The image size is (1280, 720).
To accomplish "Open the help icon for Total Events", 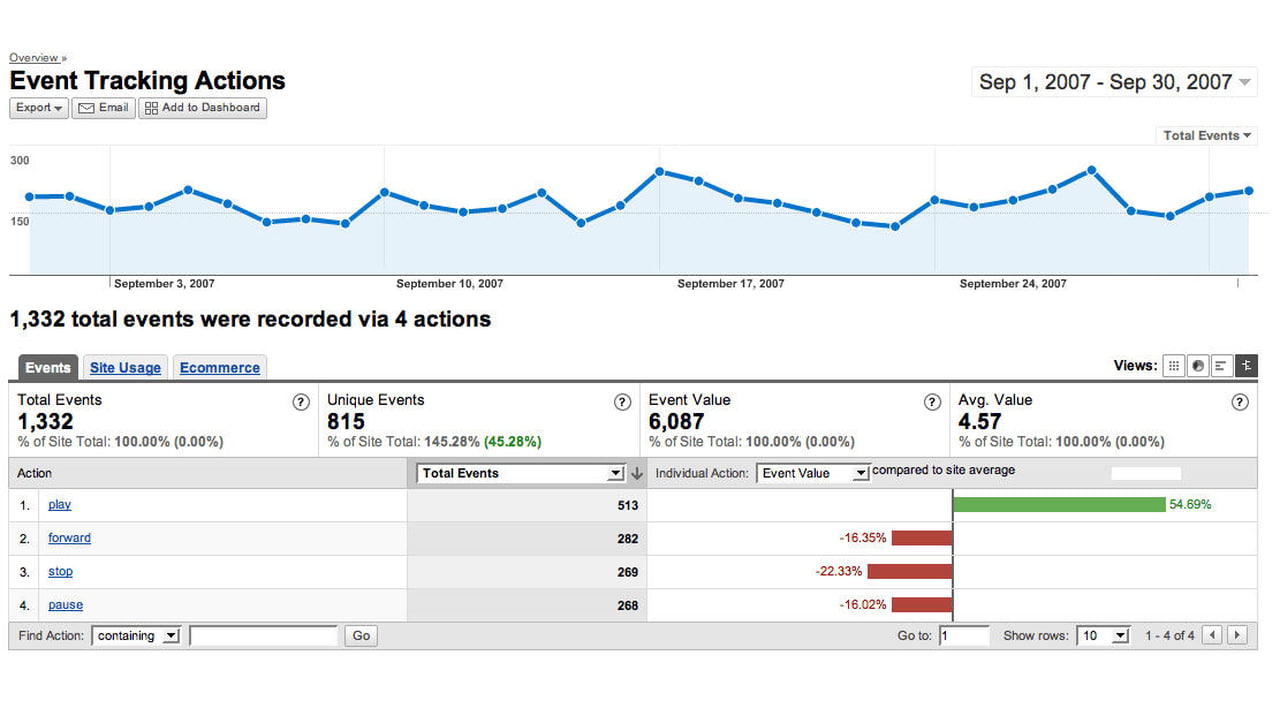I will coord(300,402).
